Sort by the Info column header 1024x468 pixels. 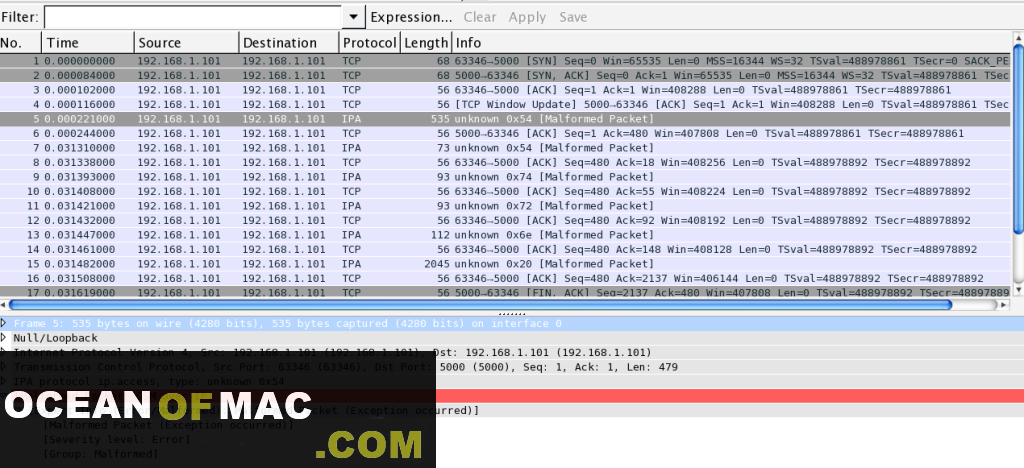(x=731, y=42)
